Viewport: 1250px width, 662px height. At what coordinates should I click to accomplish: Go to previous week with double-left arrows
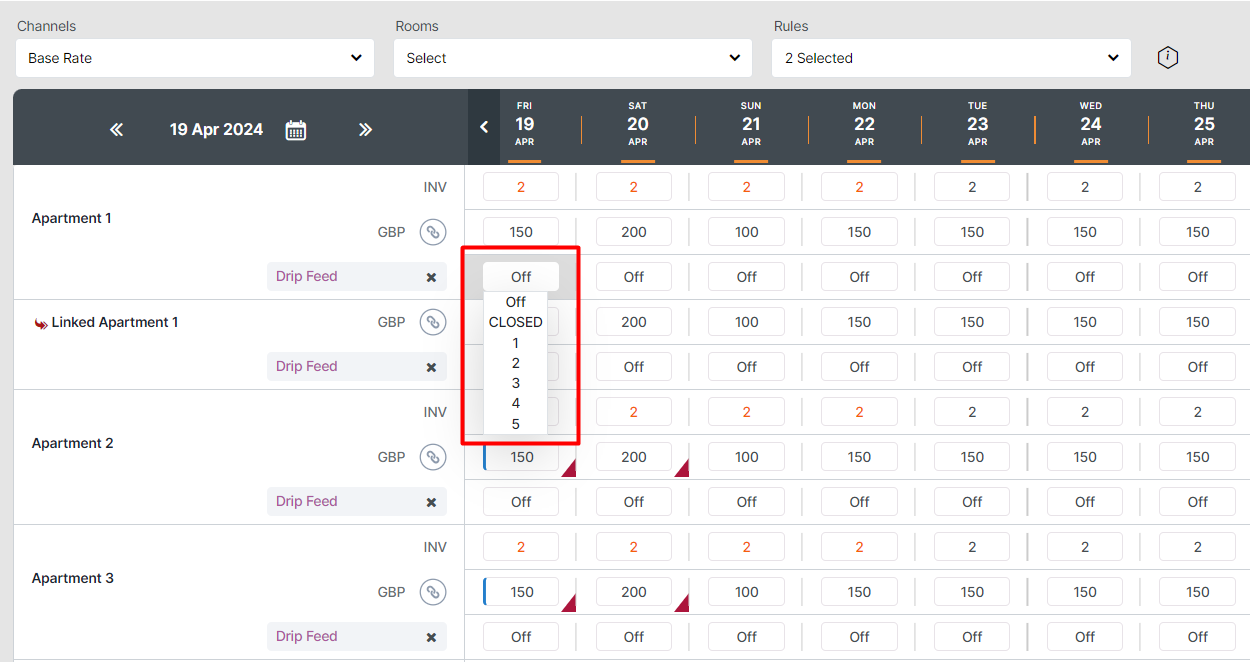[116, 130]
